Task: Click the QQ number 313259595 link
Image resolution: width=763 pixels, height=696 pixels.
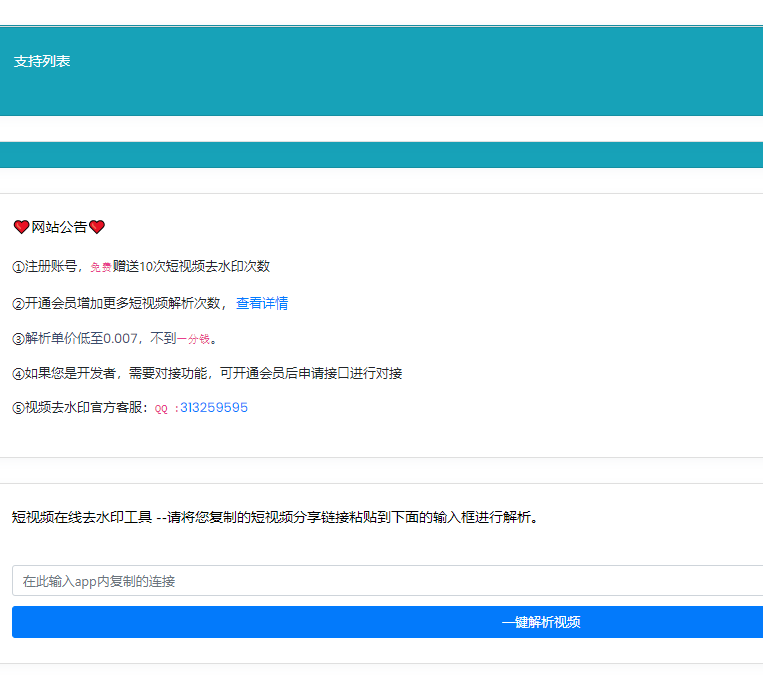Action: click(x=213, y=408)
